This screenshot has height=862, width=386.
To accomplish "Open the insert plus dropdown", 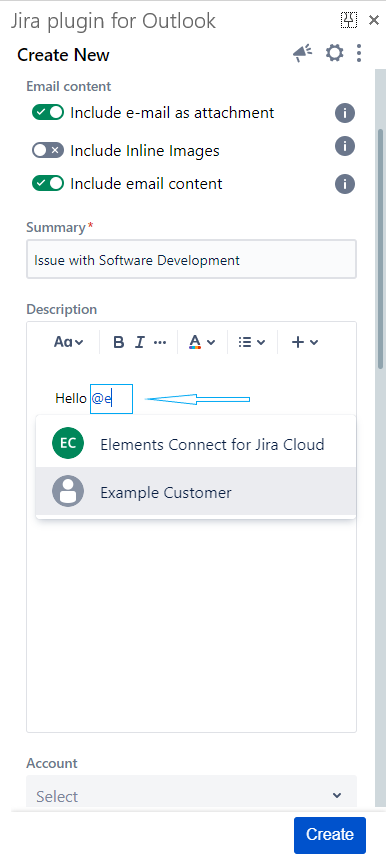I will (x=305, y=342).
